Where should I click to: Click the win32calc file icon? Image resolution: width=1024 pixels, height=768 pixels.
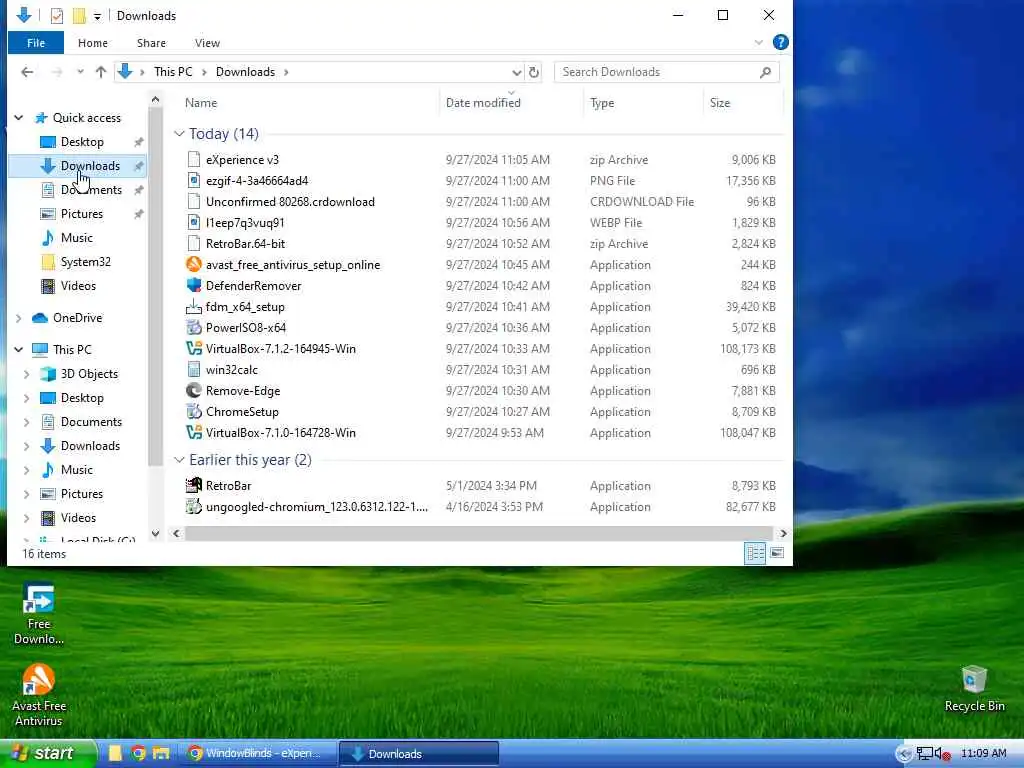(193, 369)
